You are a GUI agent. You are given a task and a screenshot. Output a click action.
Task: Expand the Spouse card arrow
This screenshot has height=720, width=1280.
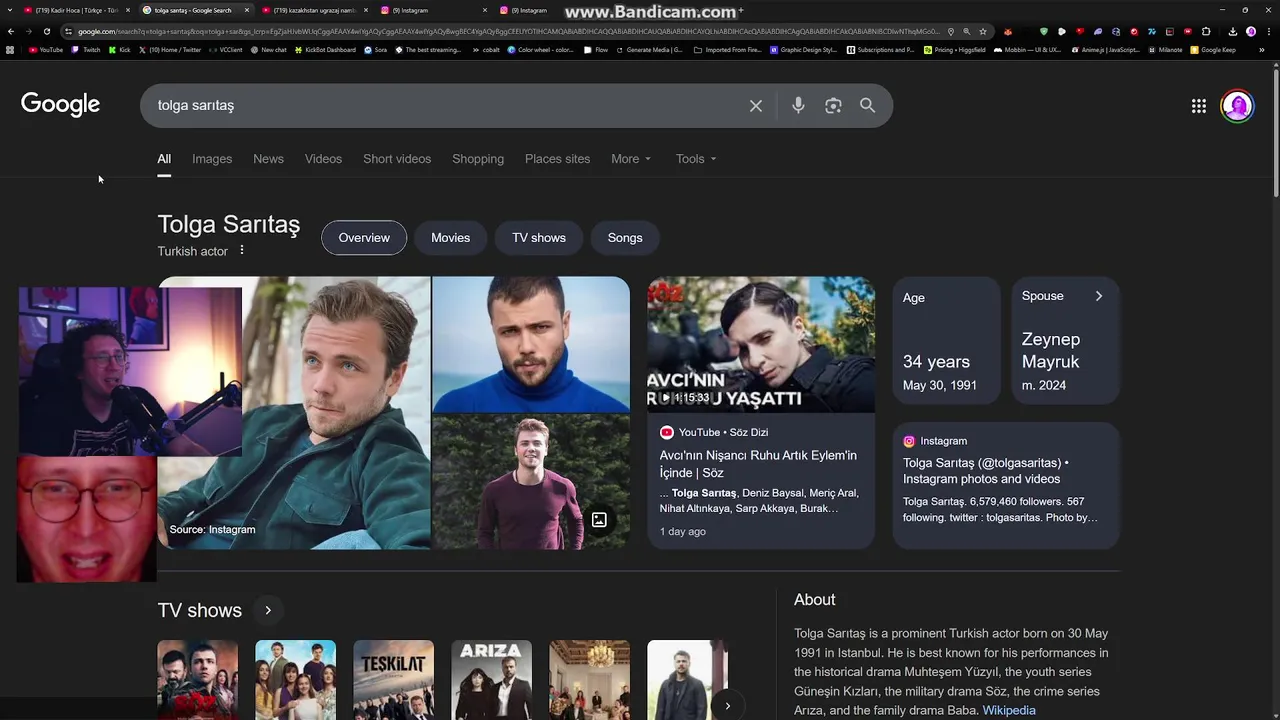pos(1098,296)
